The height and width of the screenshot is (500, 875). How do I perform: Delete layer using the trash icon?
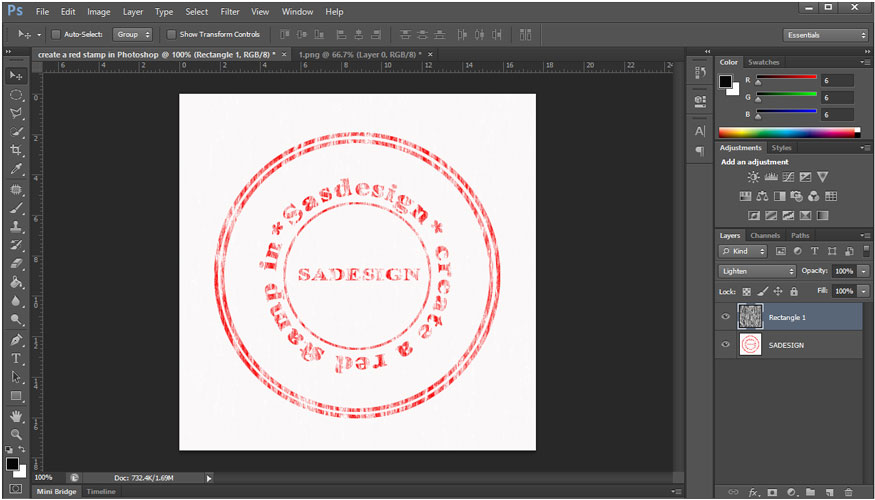848,492
